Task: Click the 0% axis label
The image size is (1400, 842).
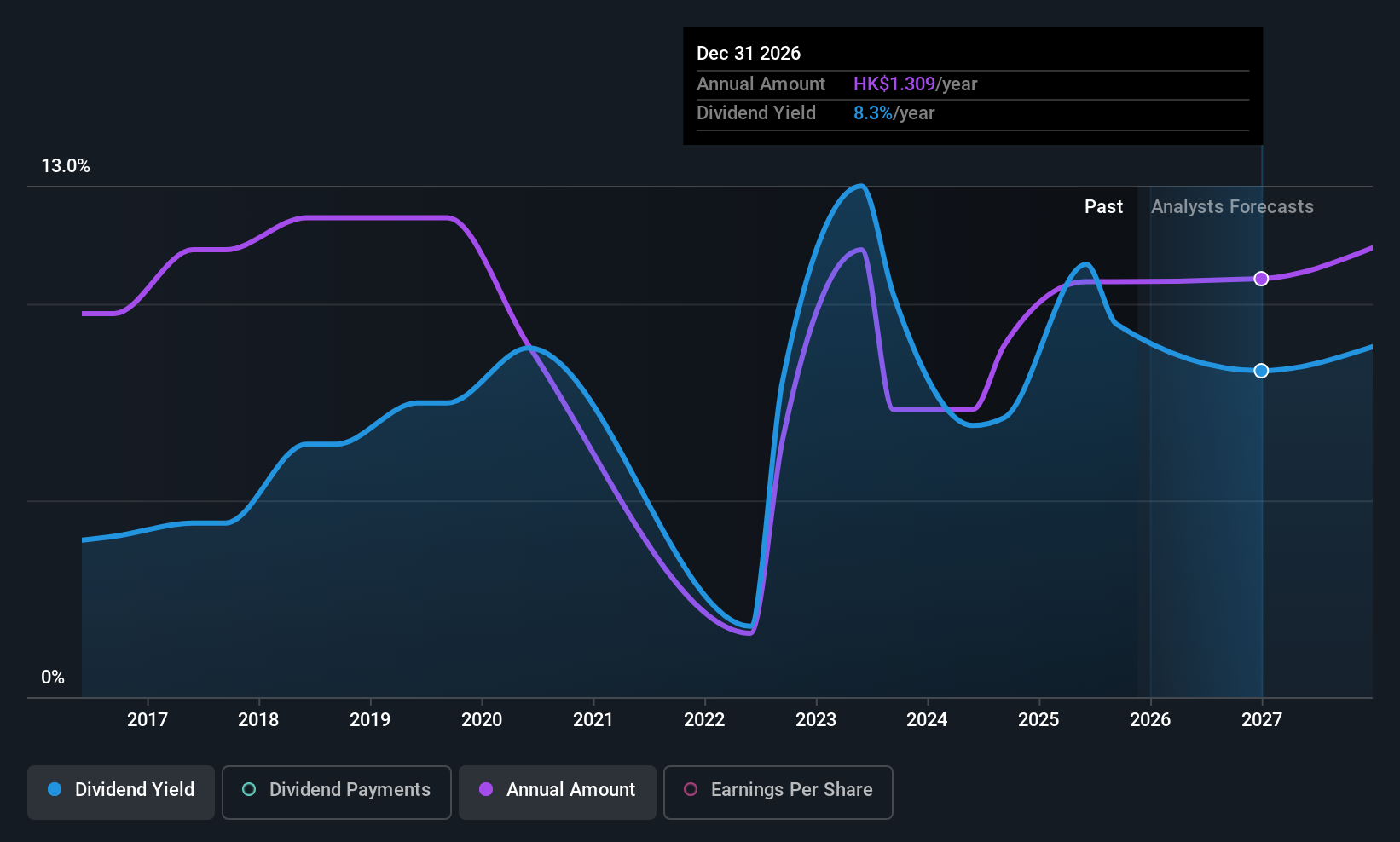Action: click(x=52, y=677)
